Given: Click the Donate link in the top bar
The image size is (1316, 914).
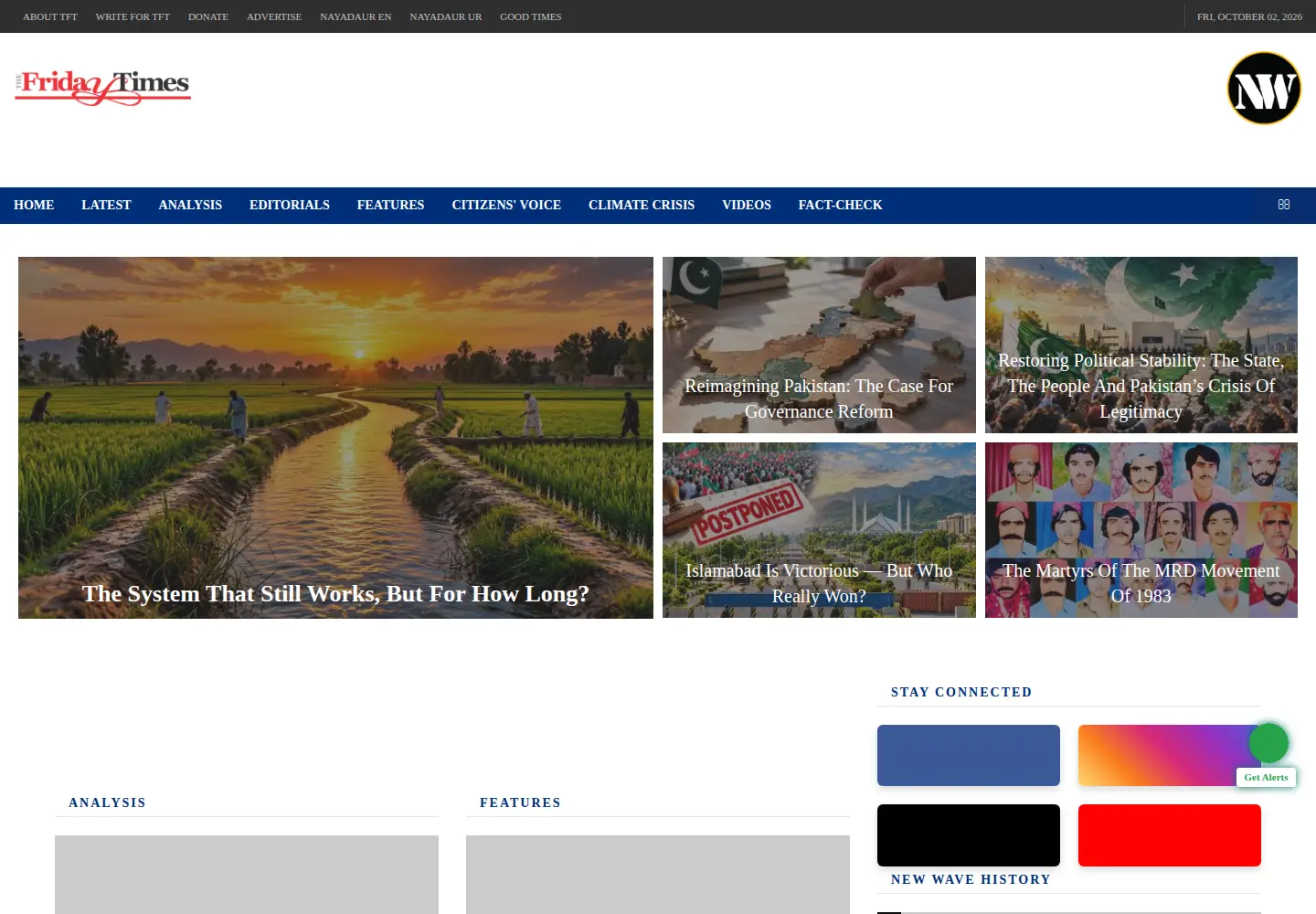Looking at the screenshot, I should [208, 16].
